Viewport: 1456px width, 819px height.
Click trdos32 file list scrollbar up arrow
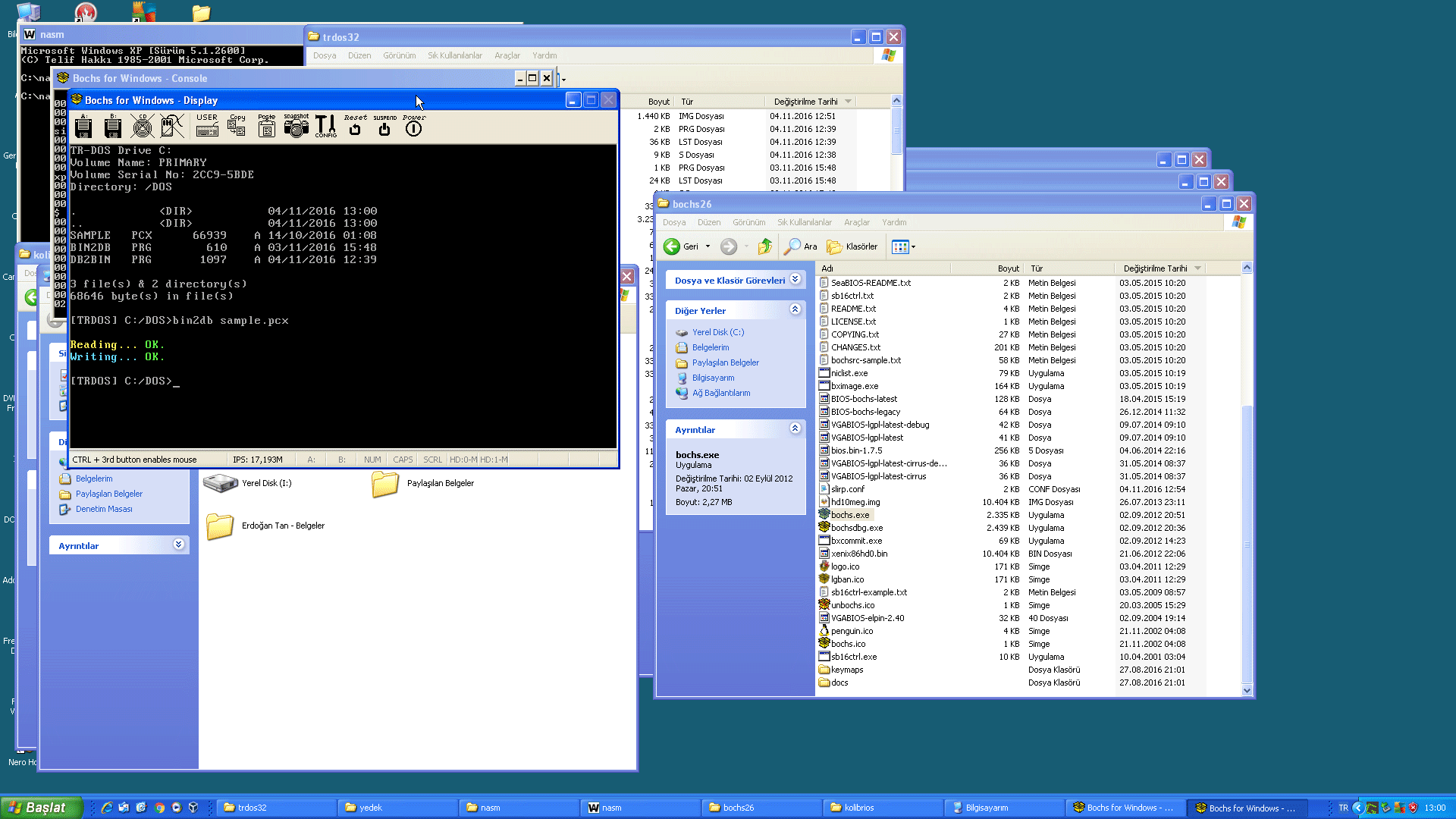point(896,101)
